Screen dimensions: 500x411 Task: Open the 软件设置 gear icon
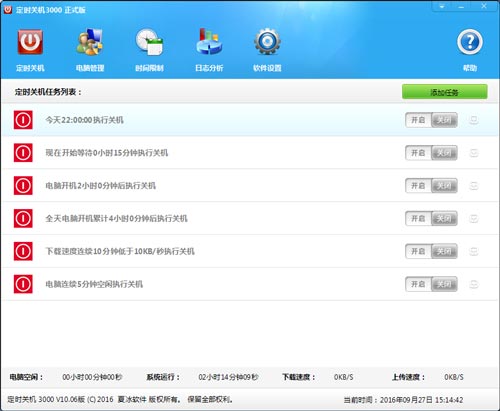267,42
